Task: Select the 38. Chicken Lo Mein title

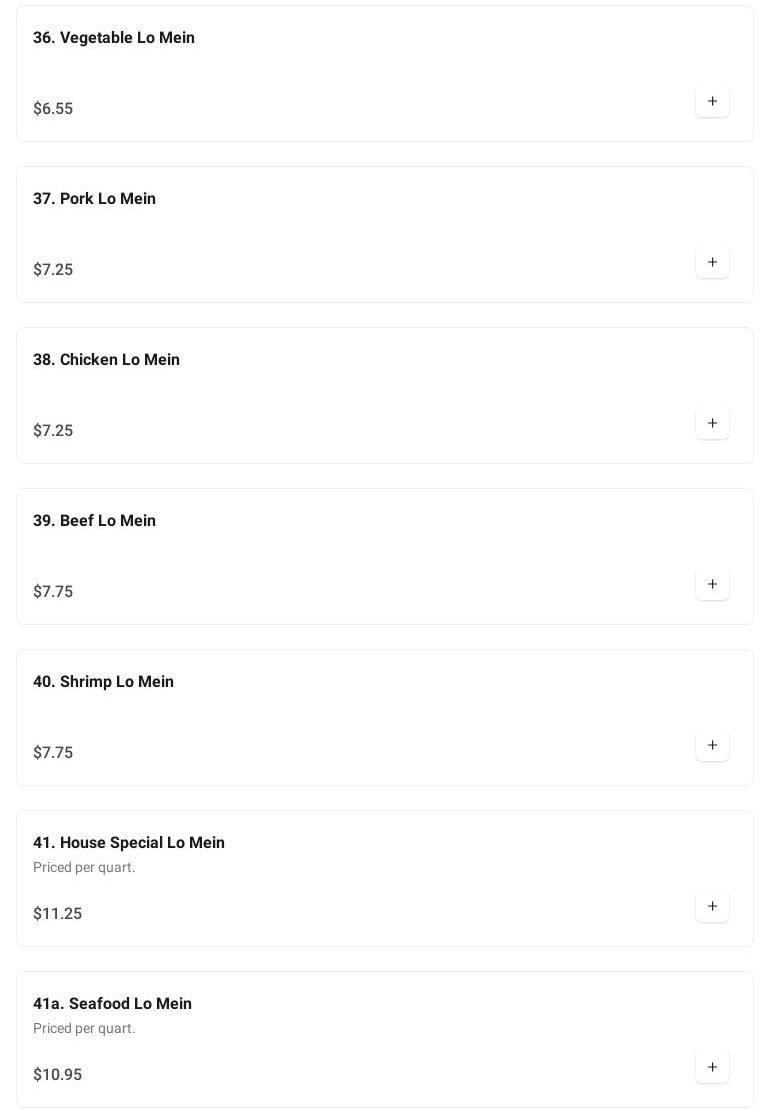Action: [106, 360]
